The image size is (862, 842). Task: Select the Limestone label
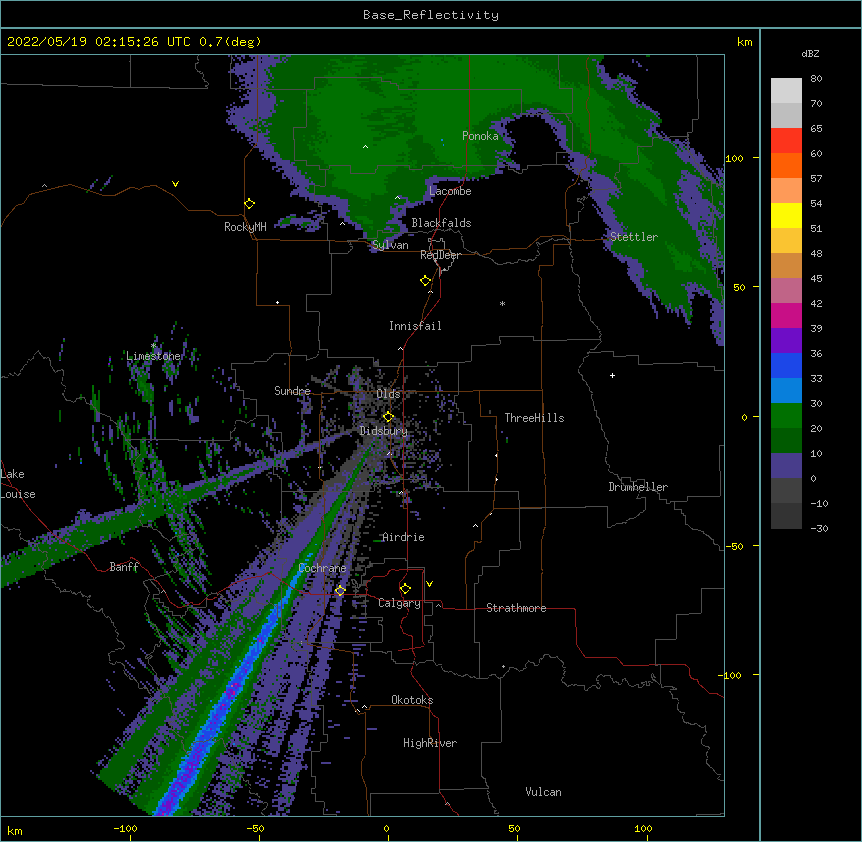point(154,356)
